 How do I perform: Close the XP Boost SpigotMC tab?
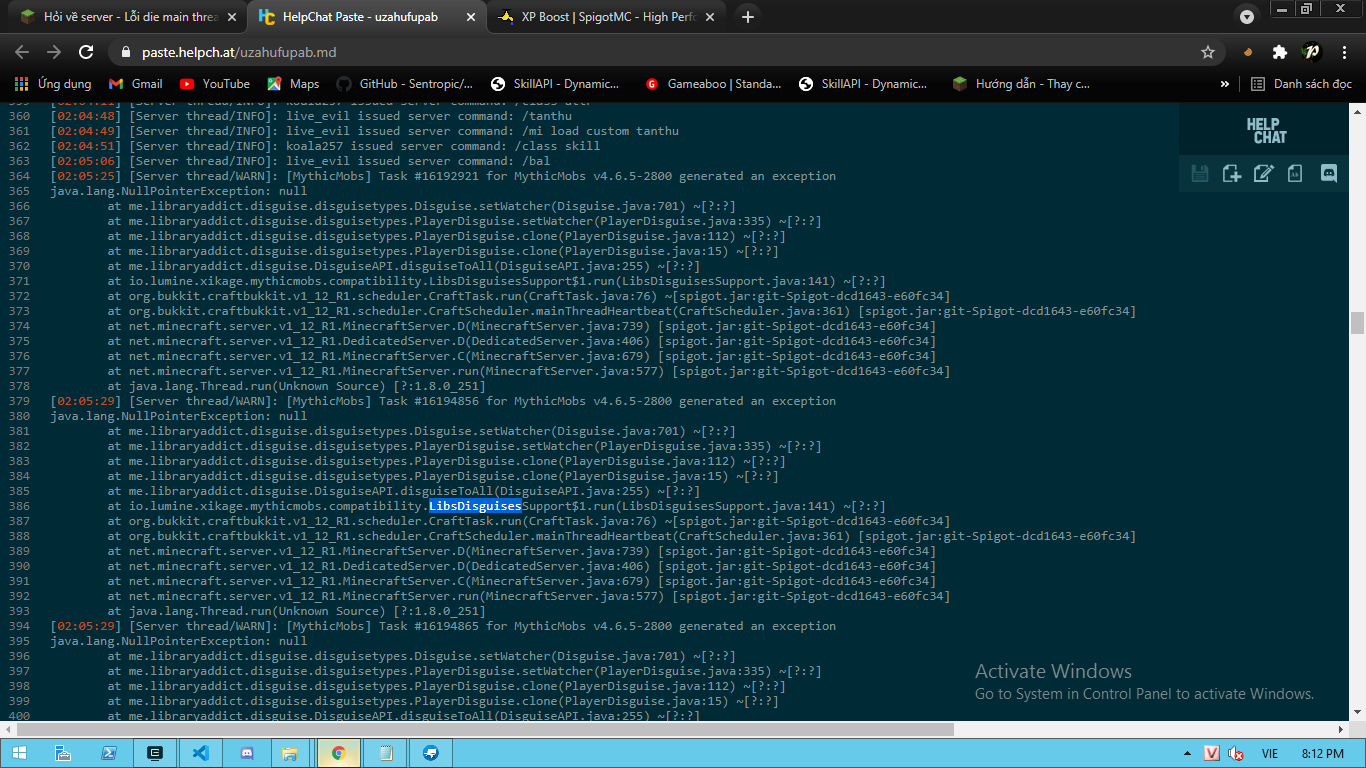click(x=709, y=17)
